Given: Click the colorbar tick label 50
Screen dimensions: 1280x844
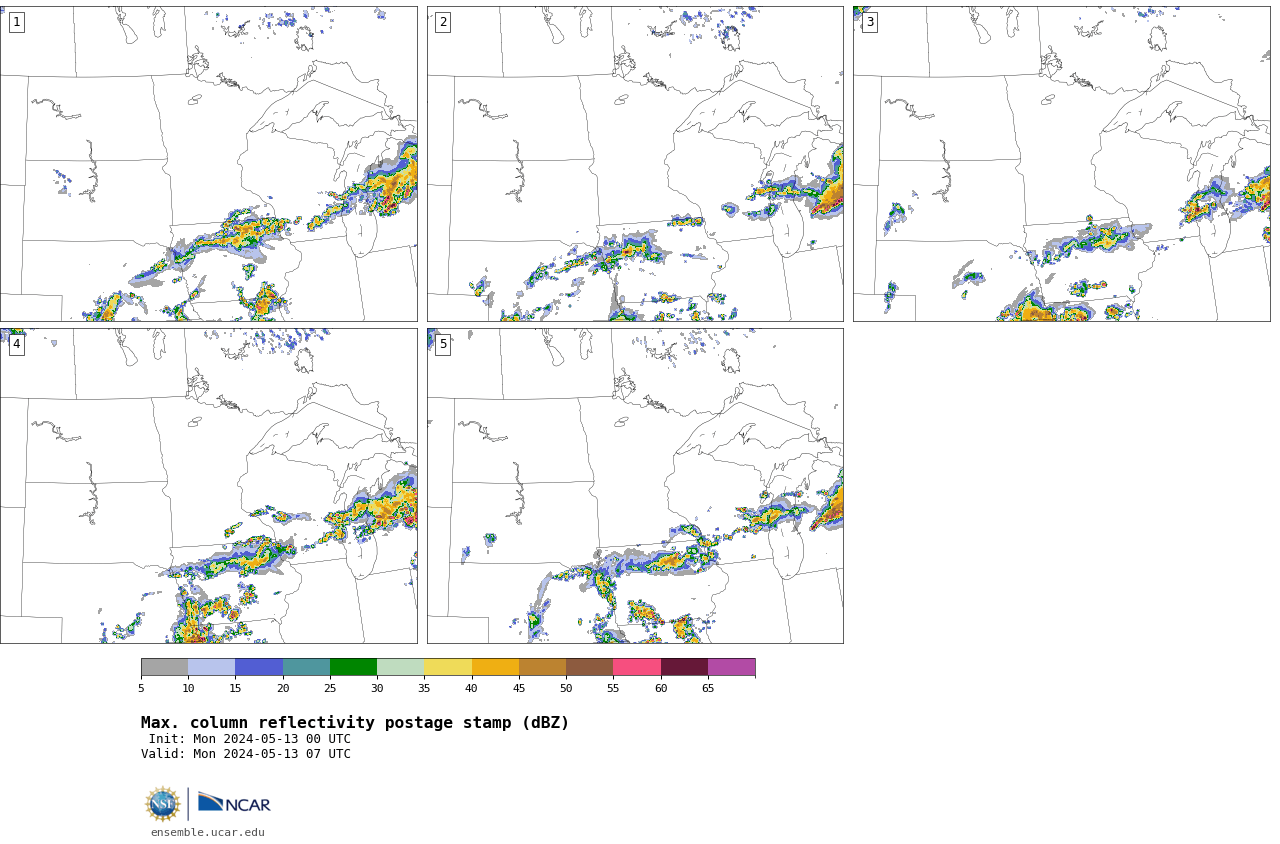Looking at the screenshot, I should [x=566, y=688].
